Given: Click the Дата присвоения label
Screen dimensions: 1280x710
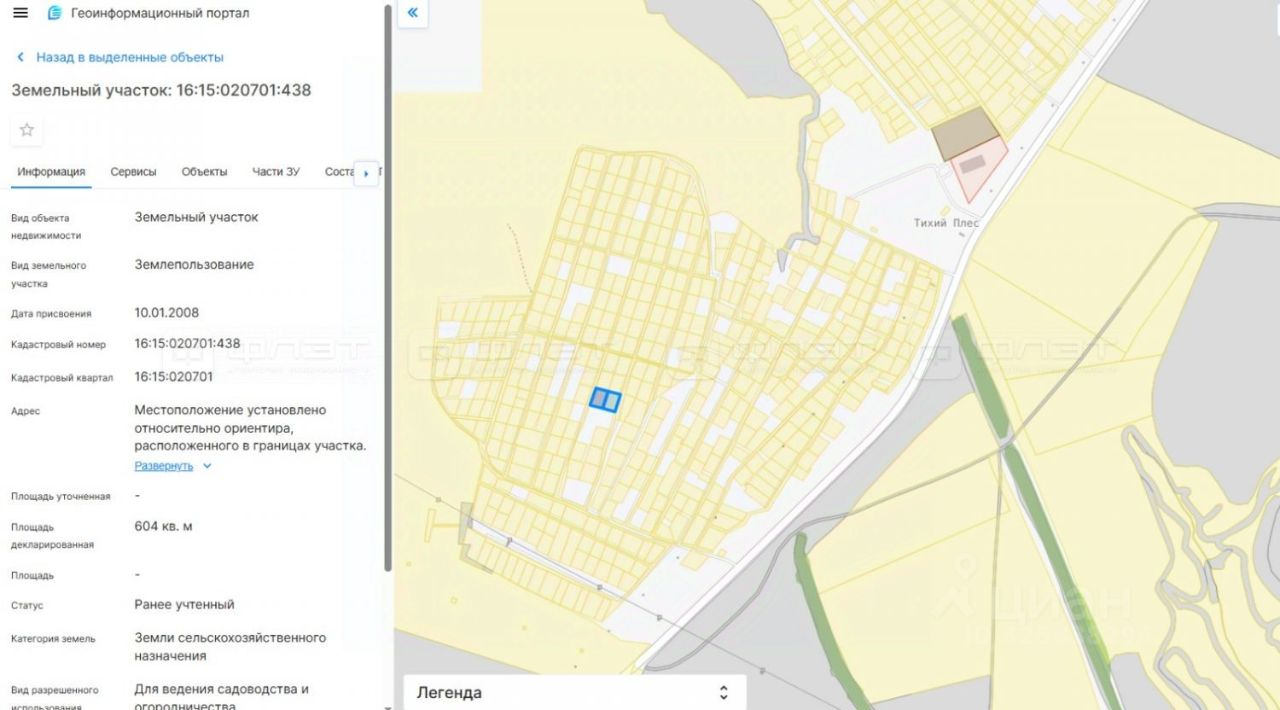Looking at the screenshot, I should click(51, 314).
